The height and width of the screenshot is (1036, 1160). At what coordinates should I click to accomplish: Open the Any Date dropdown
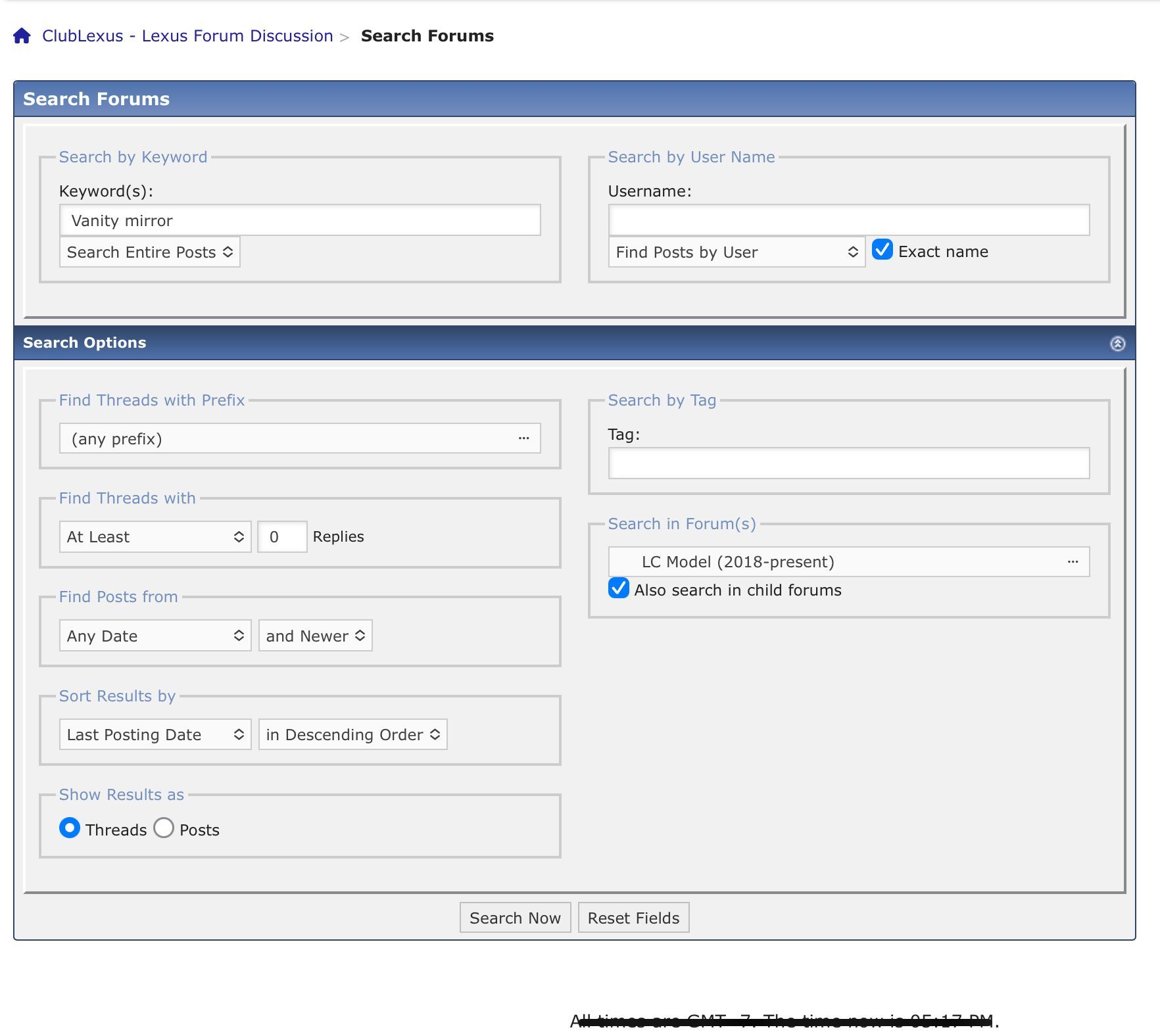[155, 636]
